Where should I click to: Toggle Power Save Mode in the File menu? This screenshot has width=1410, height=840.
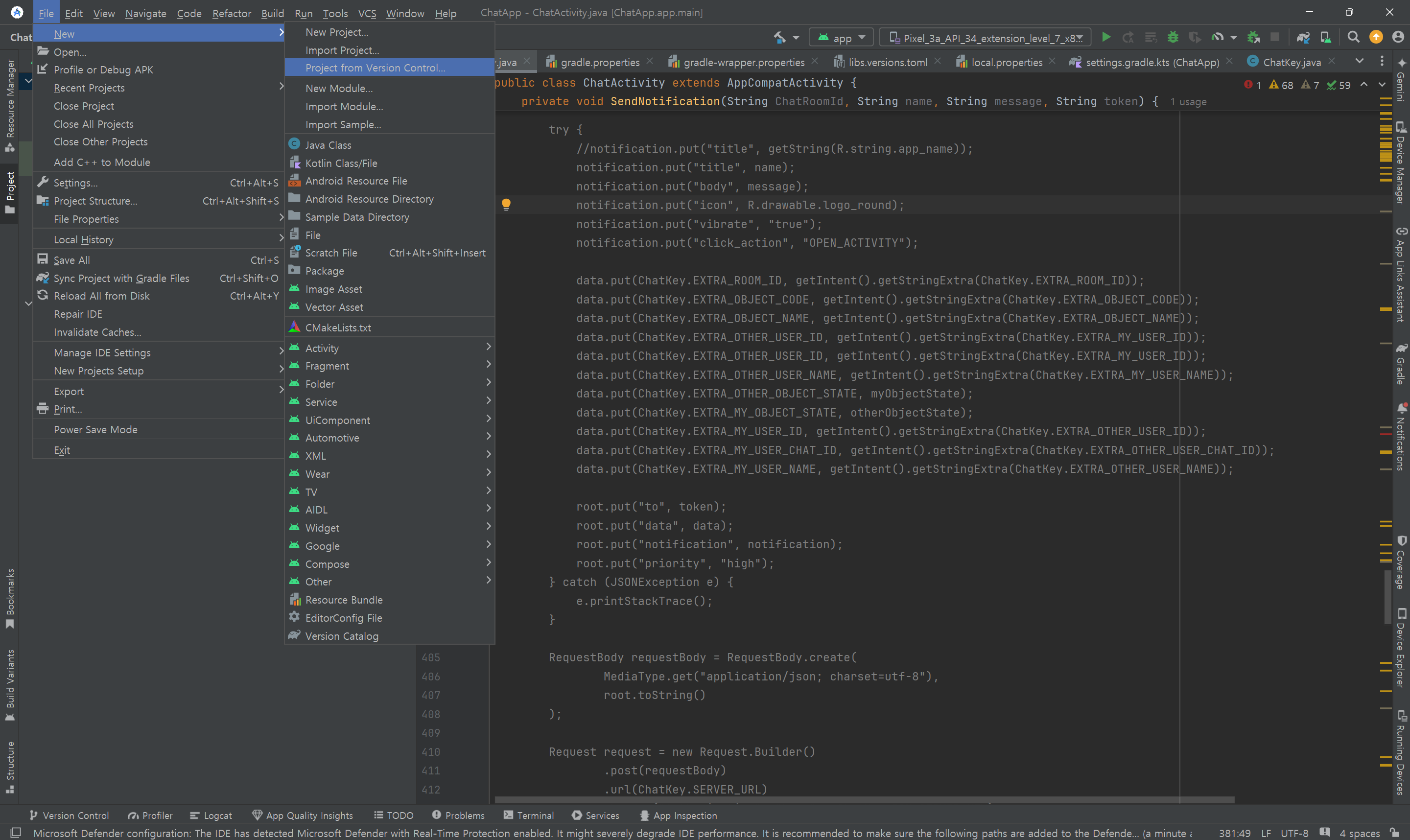[x=95, y=430]
